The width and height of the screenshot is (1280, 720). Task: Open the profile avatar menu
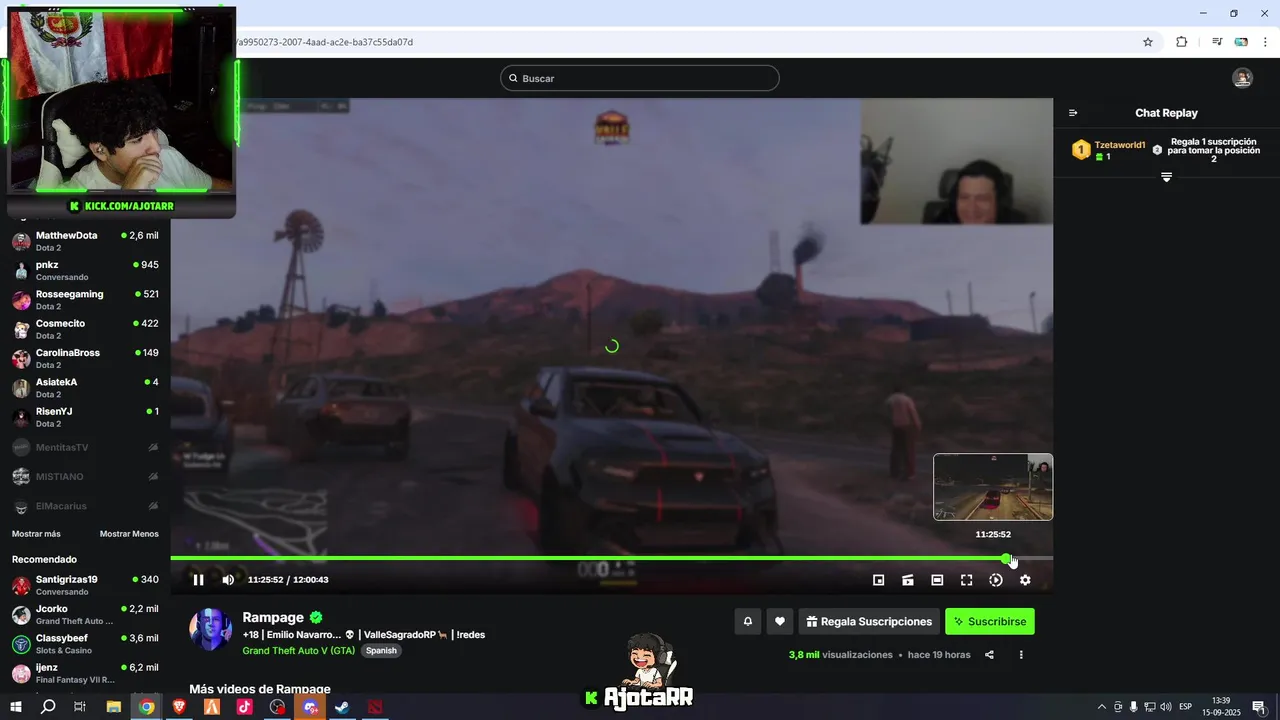tap(1242, 78)
